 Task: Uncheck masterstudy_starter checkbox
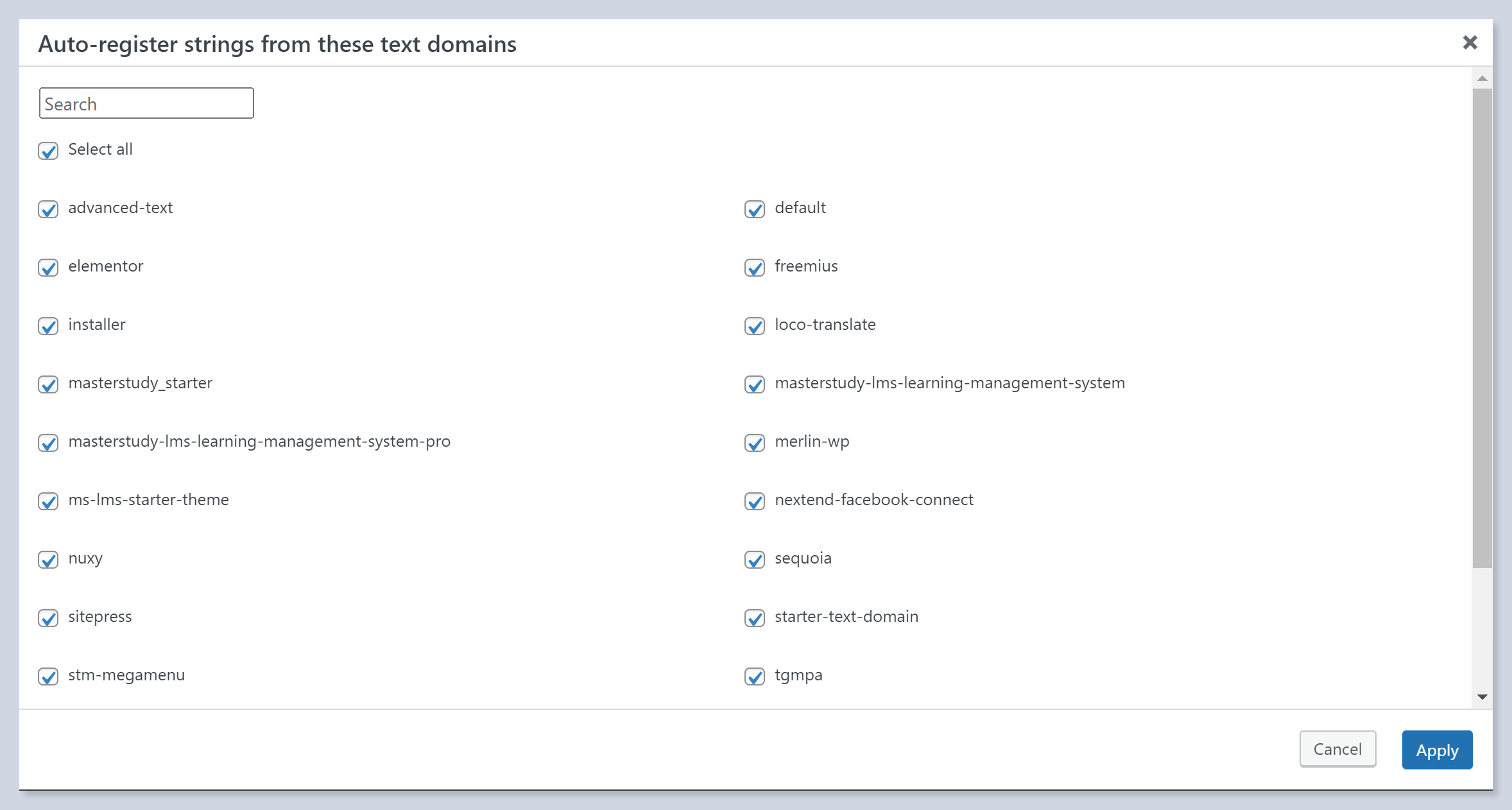click(48, 384)
